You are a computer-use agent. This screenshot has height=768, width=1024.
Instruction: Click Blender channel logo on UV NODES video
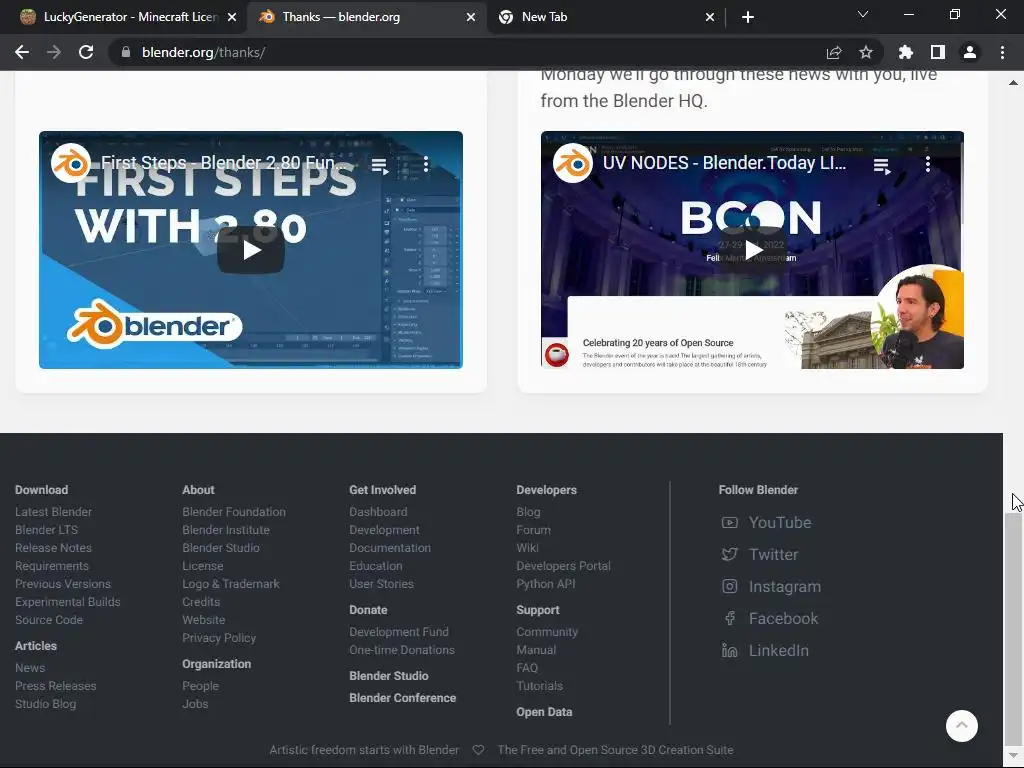tap(573, 163)
